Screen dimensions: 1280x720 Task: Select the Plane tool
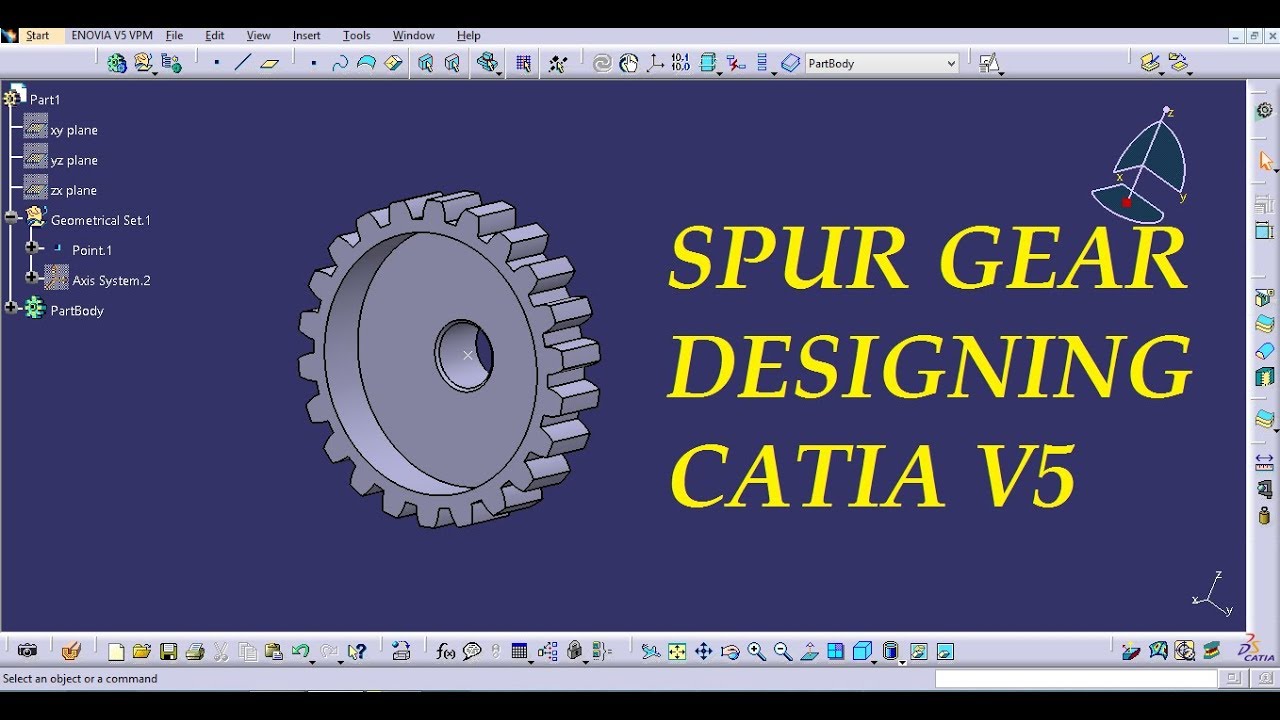(269, 63)
